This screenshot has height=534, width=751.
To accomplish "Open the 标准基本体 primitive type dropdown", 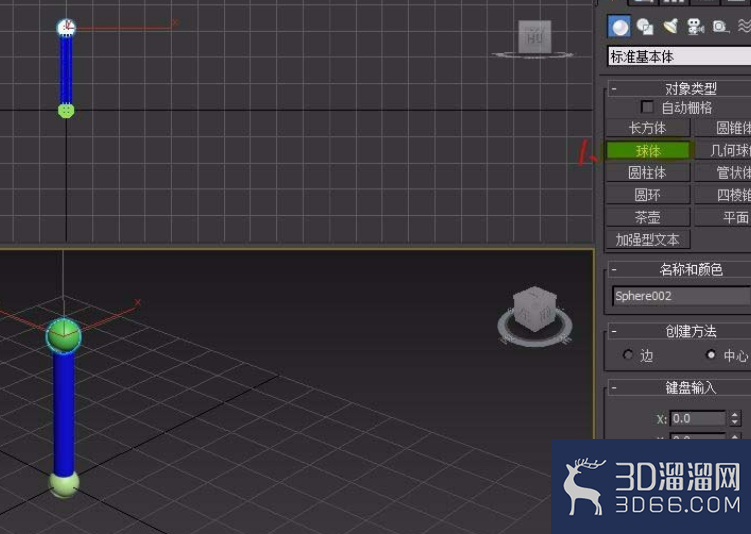I will click(679, 57).
